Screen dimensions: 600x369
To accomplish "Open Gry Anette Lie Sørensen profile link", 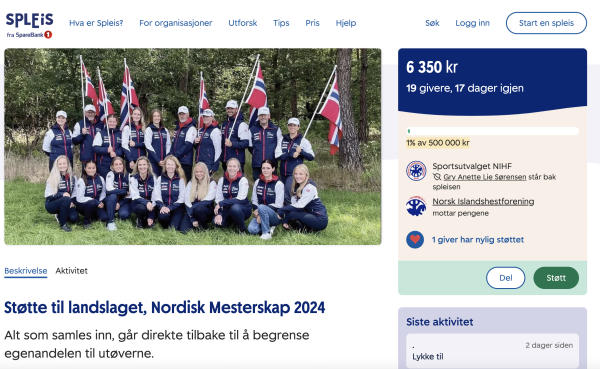I will (485, 177).
